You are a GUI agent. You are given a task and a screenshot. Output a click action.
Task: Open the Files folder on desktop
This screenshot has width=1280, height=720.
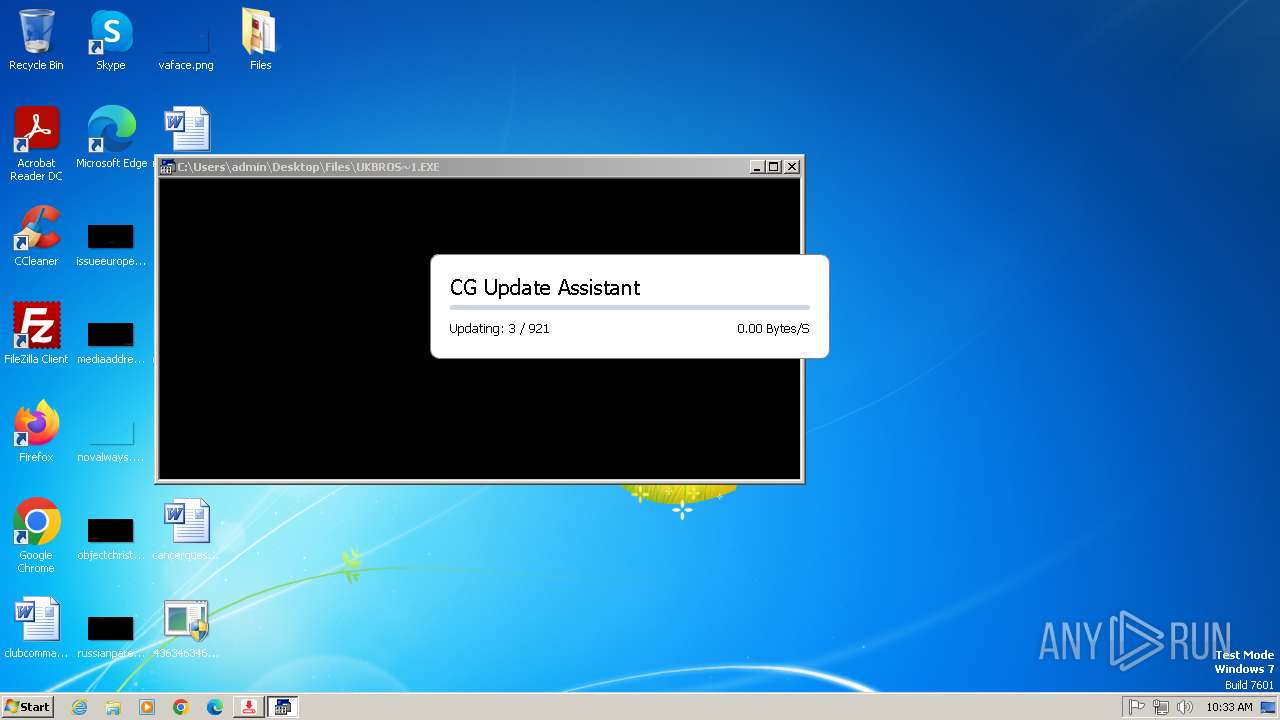click(x=260, y=40)
